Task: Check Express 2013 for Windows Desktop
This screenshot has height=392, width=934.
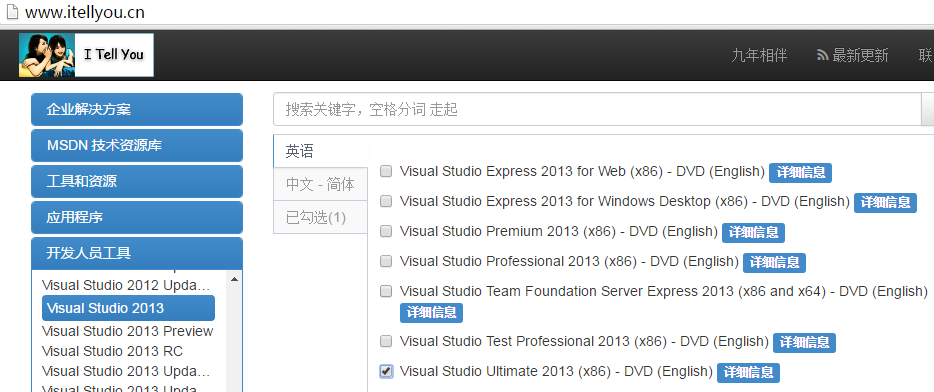Action: point(386,201)
